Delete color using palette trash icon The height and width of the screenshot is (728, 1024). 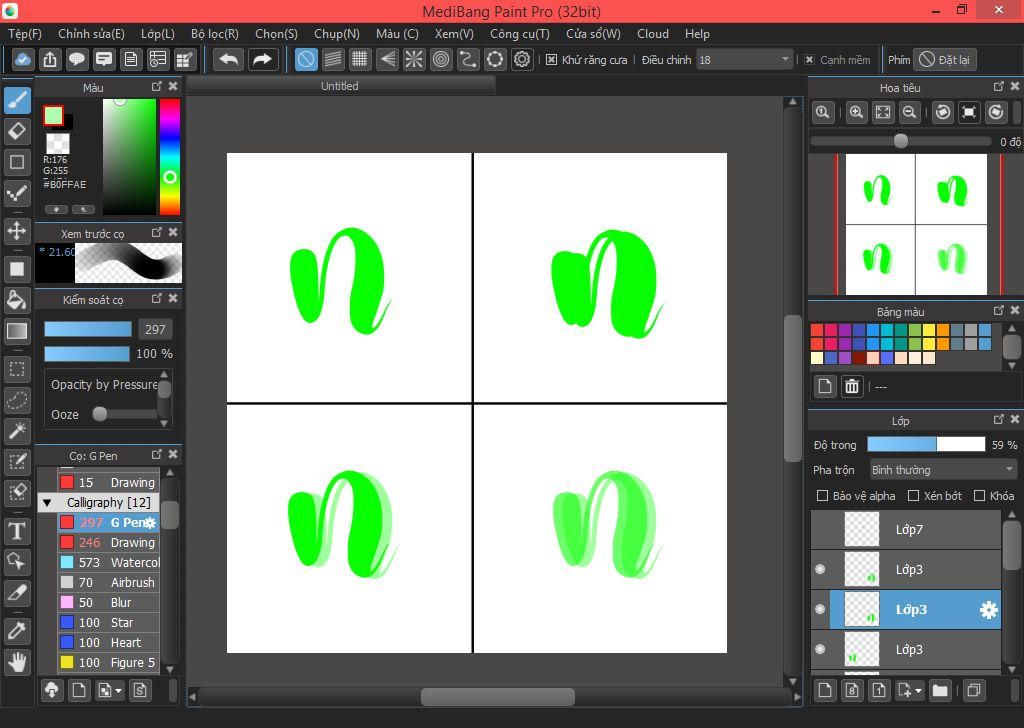852,386
